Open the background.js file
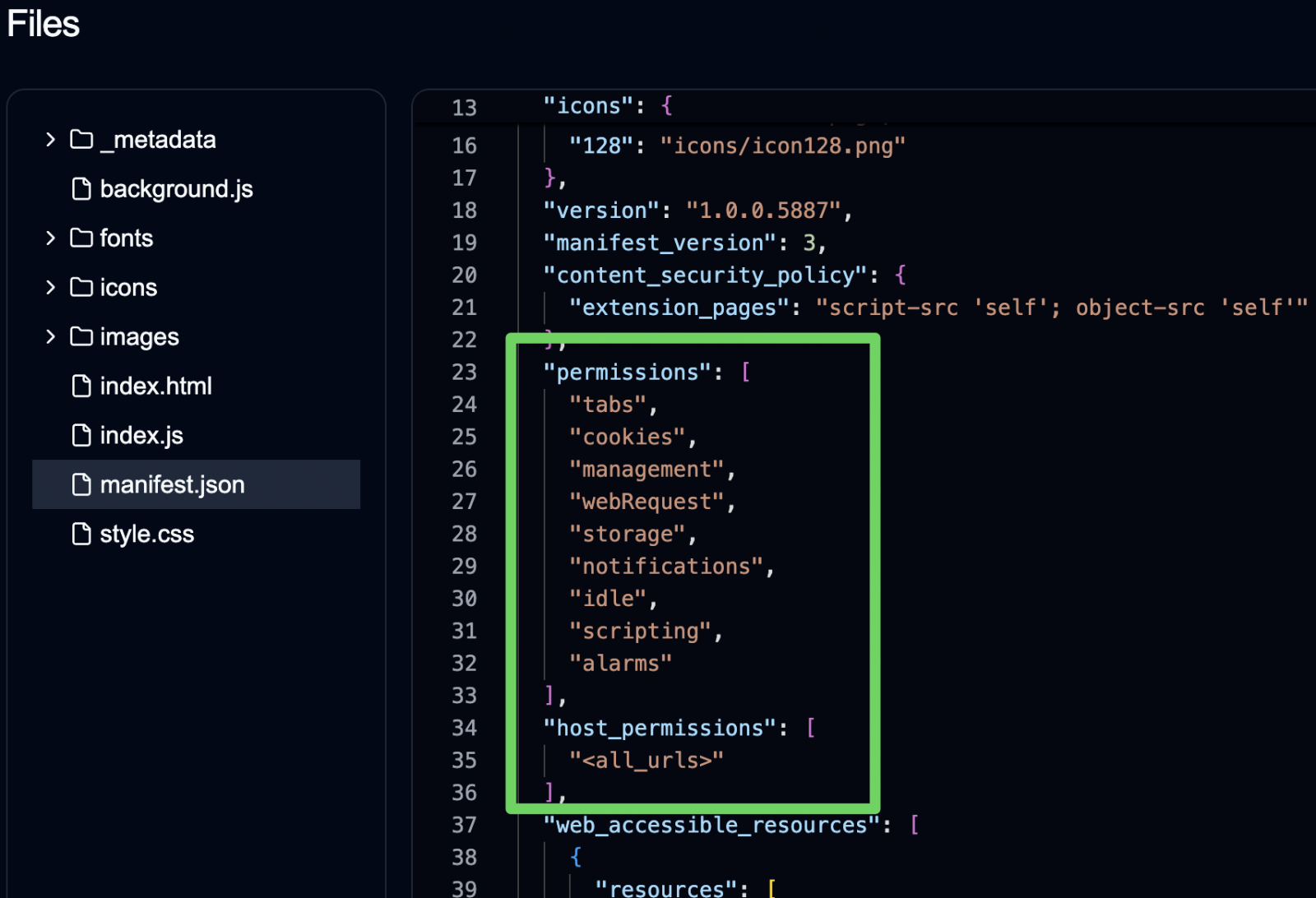The height and width of the screenshot is (898, 1316). point(176,188)
